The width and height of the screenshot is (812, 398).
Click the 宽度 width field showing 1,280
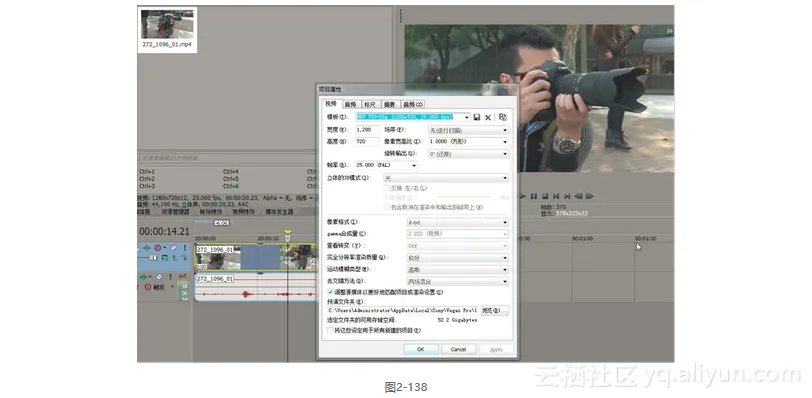[x=367, y=130]
